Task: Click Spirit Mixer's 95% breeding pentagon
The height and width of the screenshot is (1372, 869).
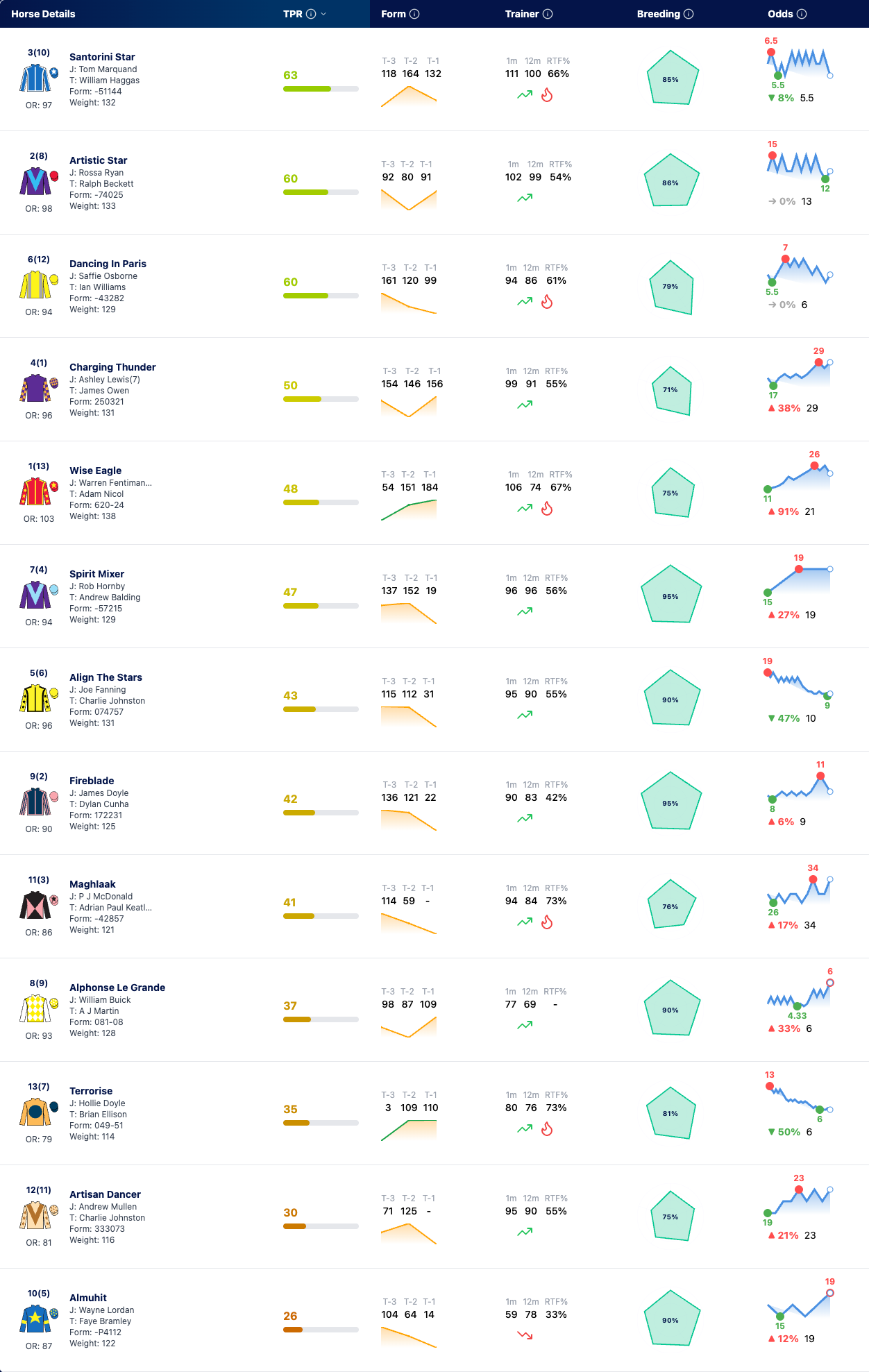Action: [x=670, y=595]
